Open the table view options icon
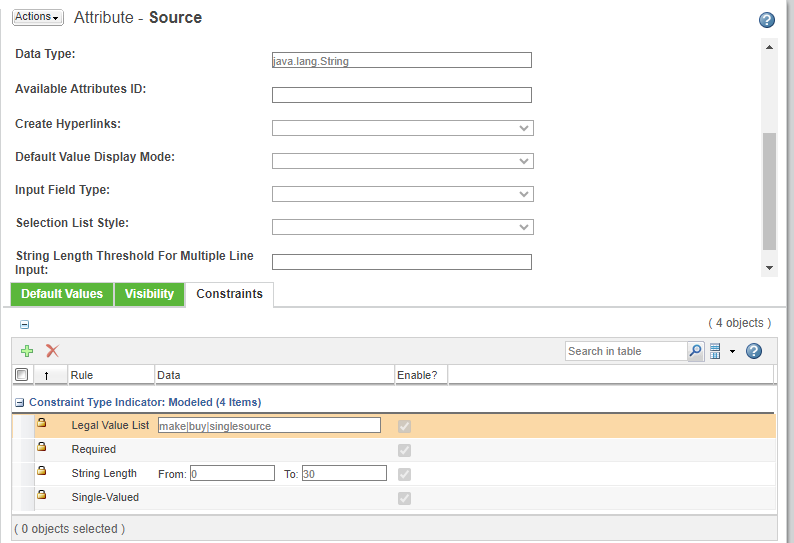 pyautogui.click(x=716, y=351)
